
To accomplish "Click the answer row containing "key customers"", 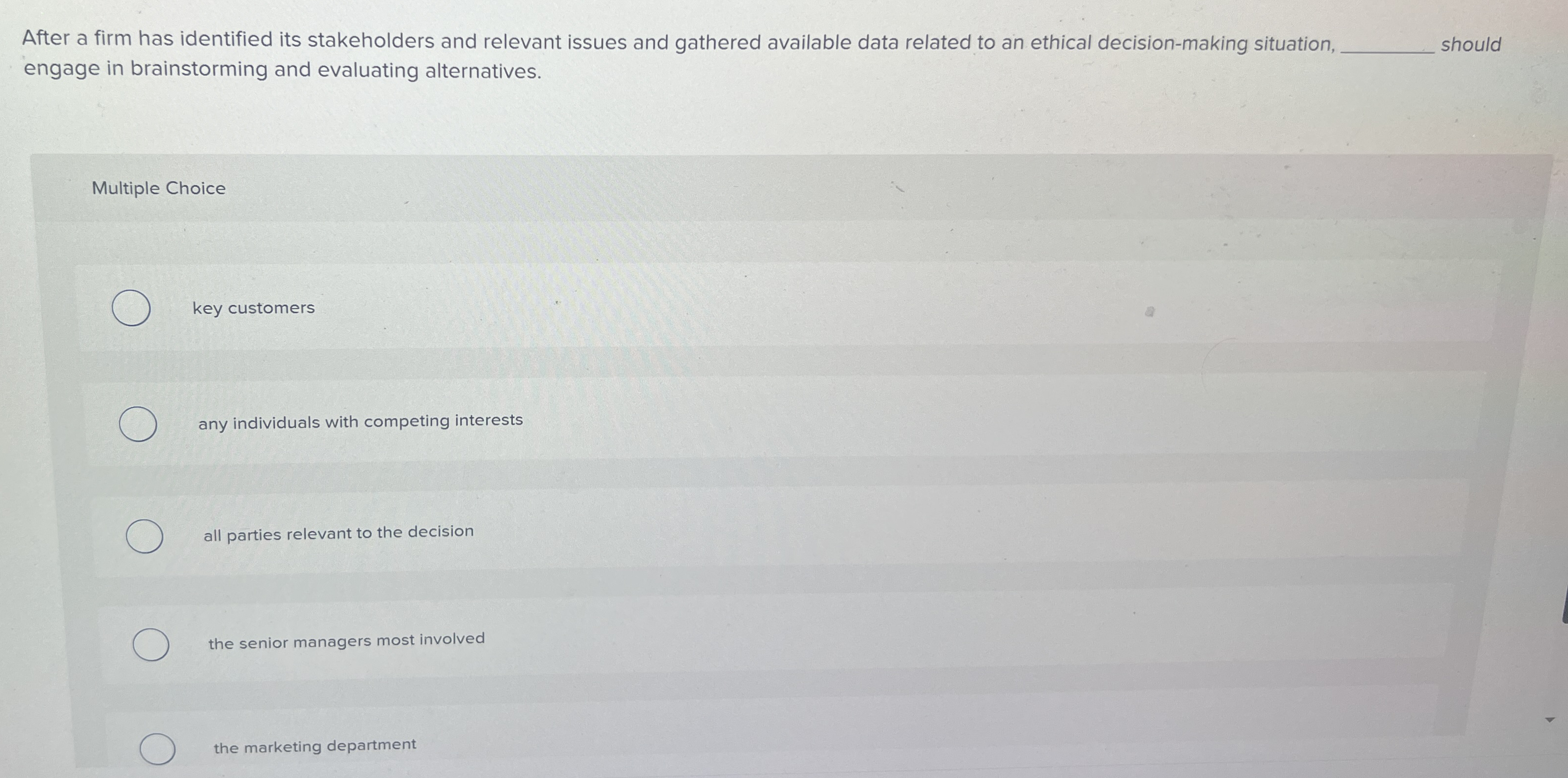I will (731, 309).
